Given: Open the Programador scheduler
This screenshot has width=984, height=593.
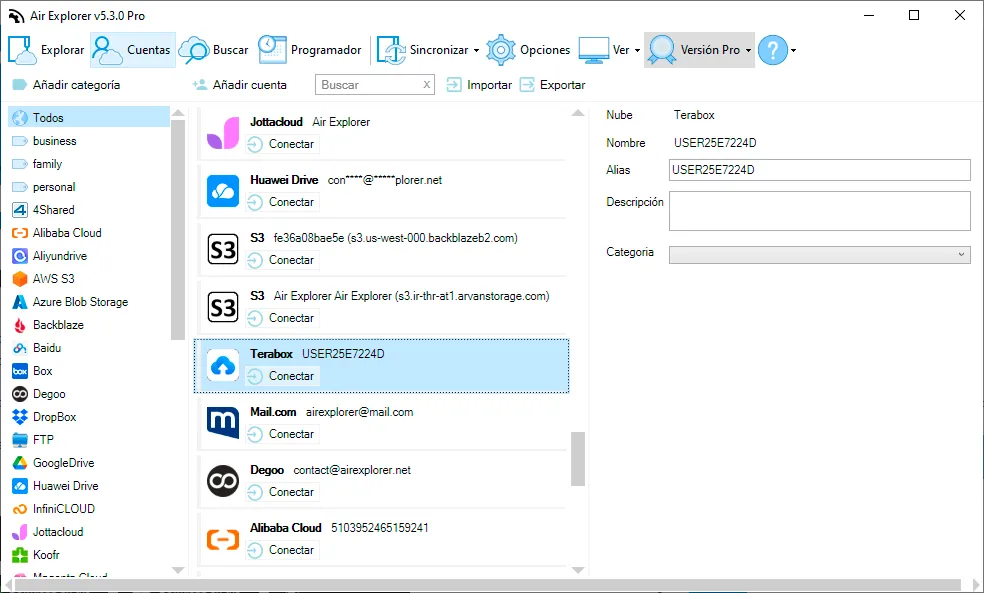Looking at the screenshot, I should click(x=310, y=50).
